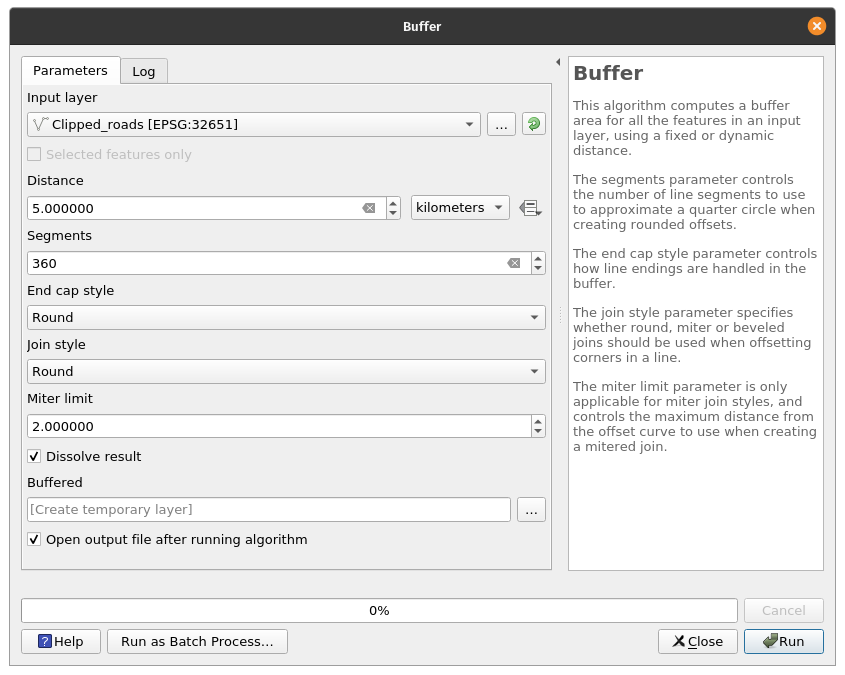
Task: Select the Parameters tab
Action: (70, 71)
